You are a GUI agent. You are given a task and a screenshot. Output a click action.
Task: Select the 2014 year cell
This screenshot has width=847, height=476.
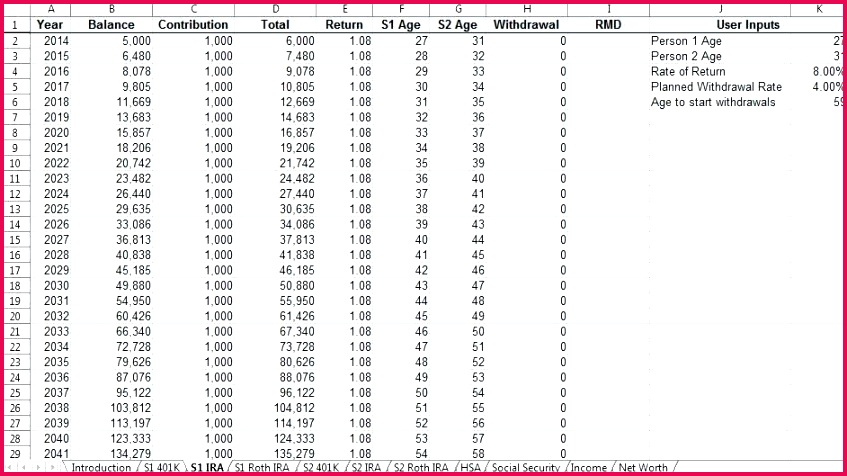(x=56, y=41)
